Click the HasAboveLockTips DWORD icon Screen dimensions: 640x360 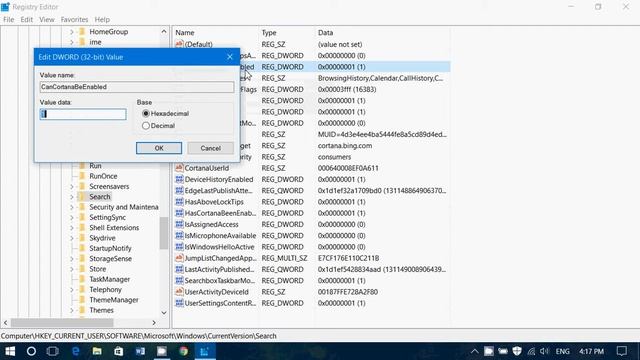[179, 202]
